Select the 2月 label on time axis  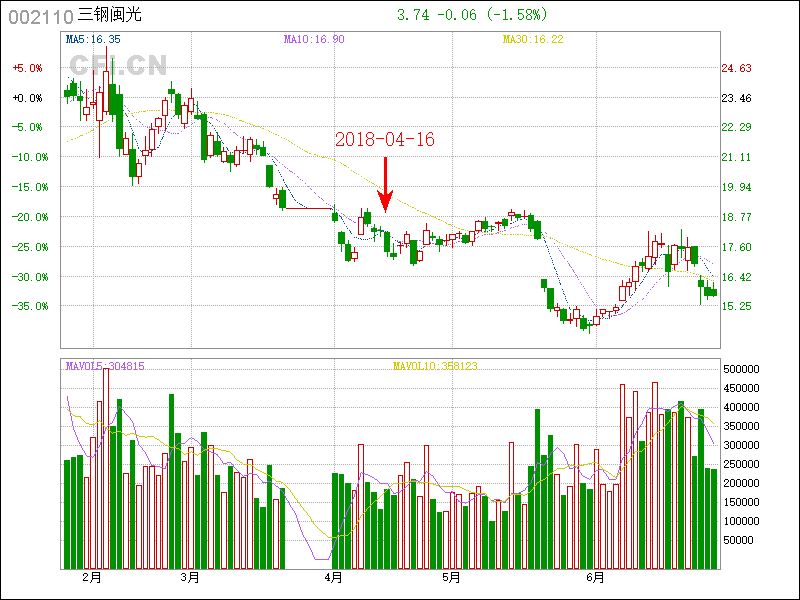coord(92,578)
